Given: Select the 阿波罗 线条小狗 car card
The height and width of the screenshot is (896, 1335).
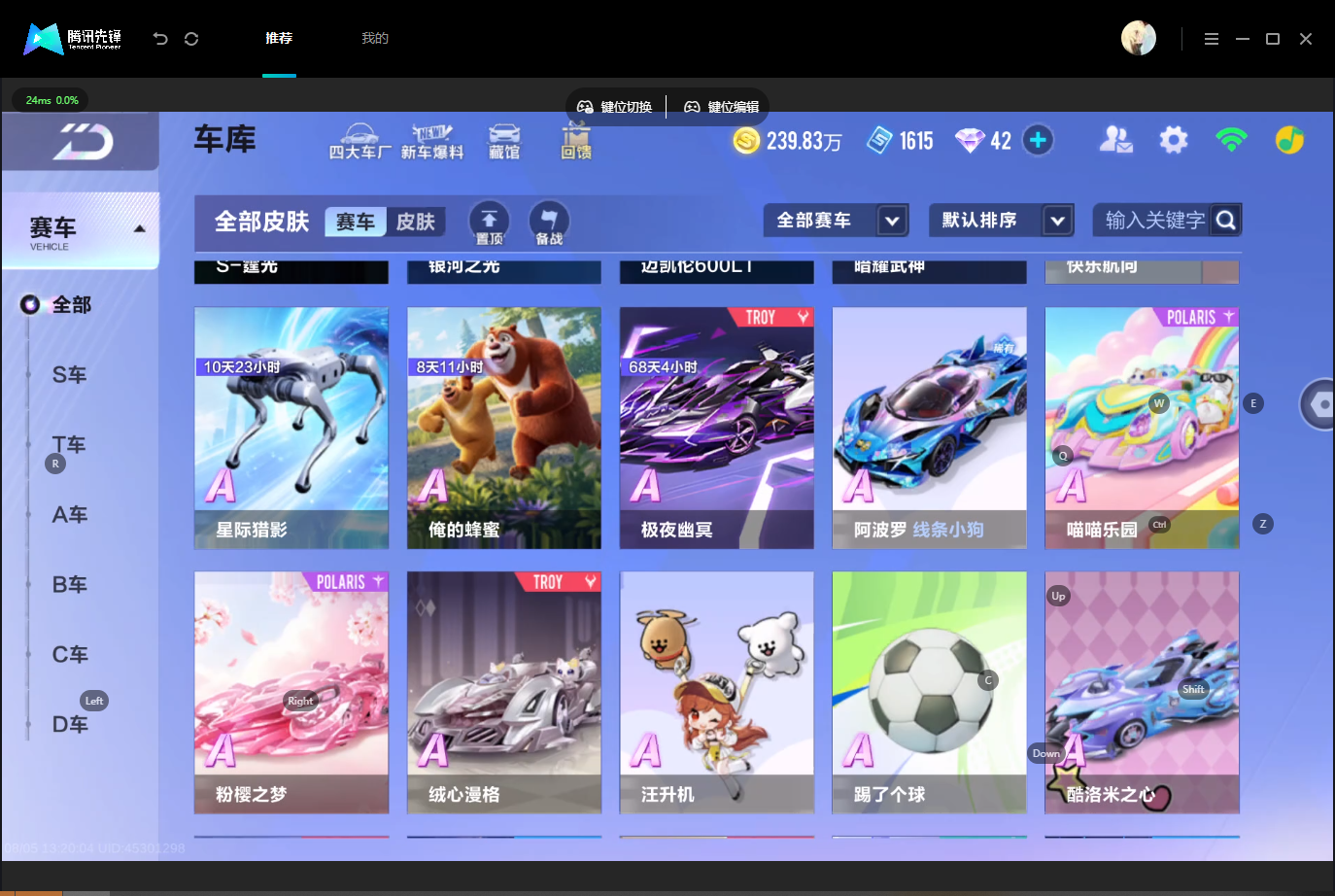Looking at the screenshot, I should [930, 429].
